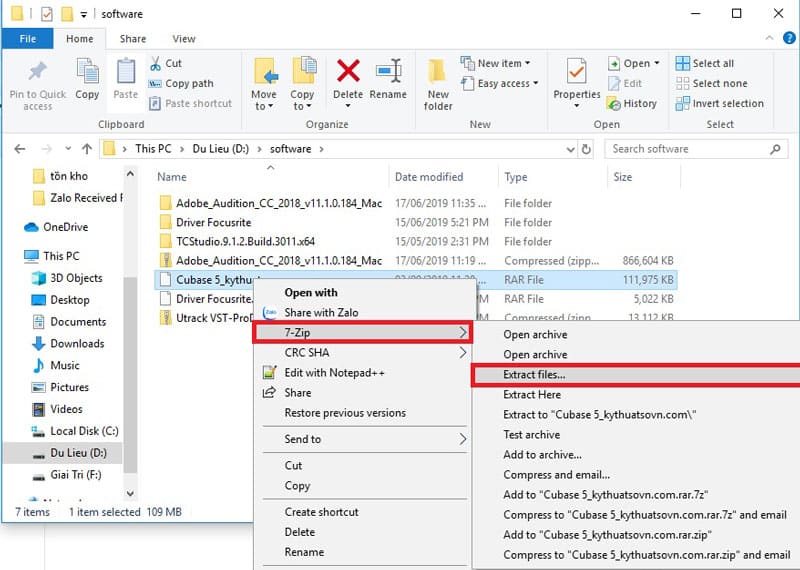Viewport: 800px width, 570px height.
Task: Open the Help question mark icon
Action: click(x=789, y=38)
